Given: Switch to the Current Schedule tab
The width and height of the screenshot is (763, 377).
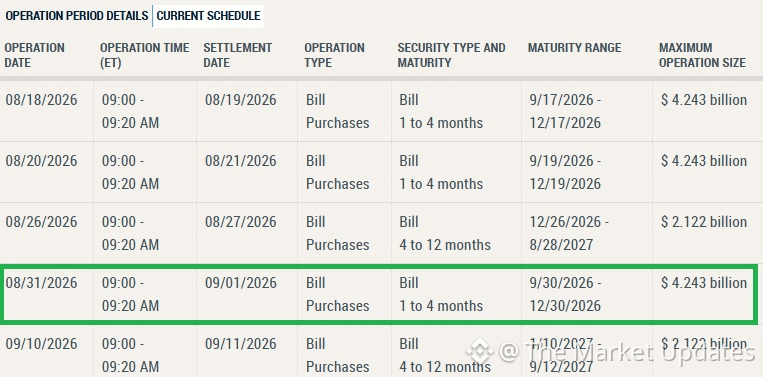Looking at the screenshot, I should (x=208, y=16).
